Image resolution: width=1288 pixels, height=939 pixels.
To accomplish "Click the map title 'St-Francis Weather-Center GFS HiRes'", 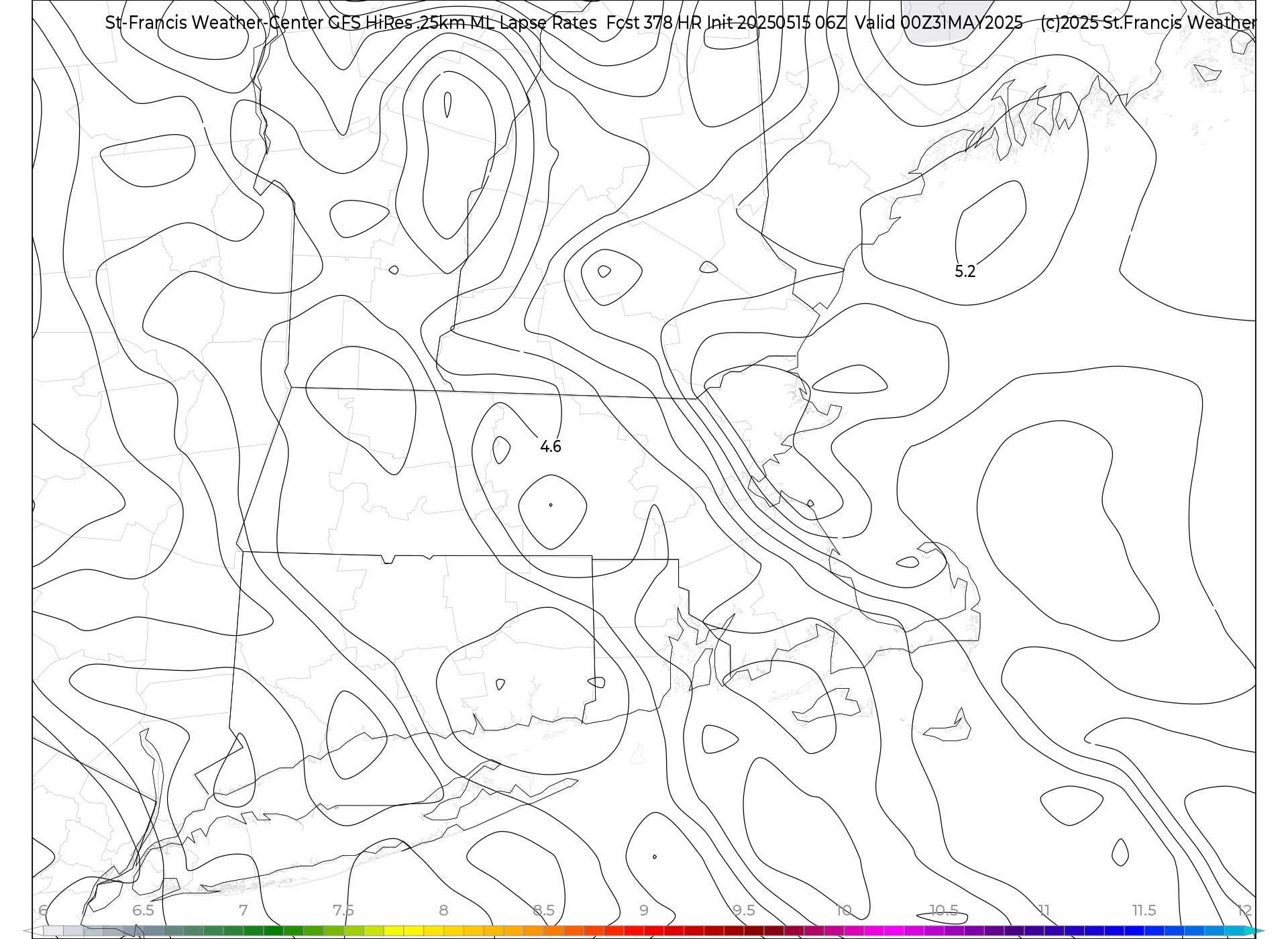I will click(258, 23).
